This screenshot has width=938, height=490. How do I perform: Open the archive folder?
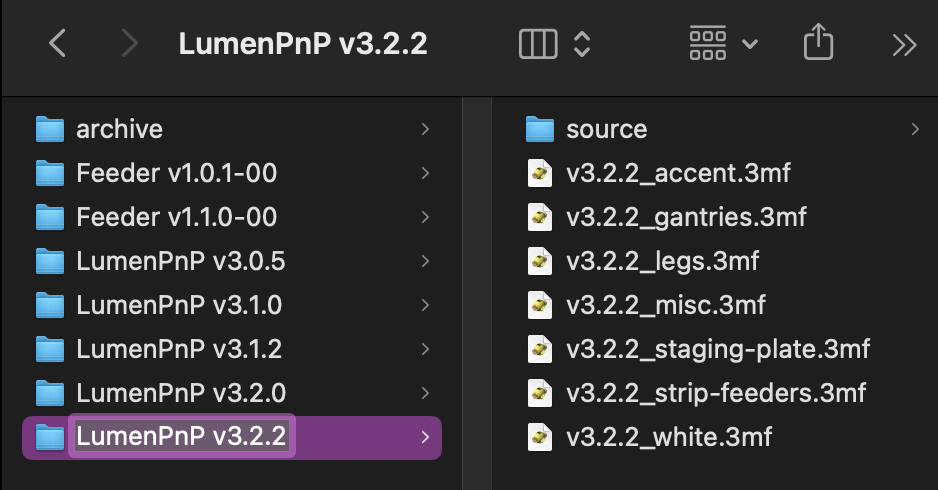[x=119, y=129]
